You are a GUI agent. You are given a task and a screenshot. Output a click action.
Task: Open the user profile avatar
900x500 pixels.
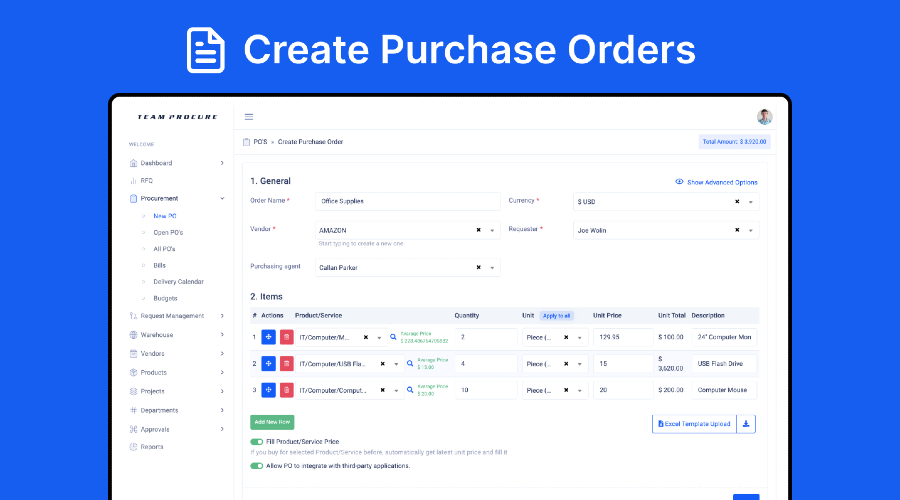point(764,117)
